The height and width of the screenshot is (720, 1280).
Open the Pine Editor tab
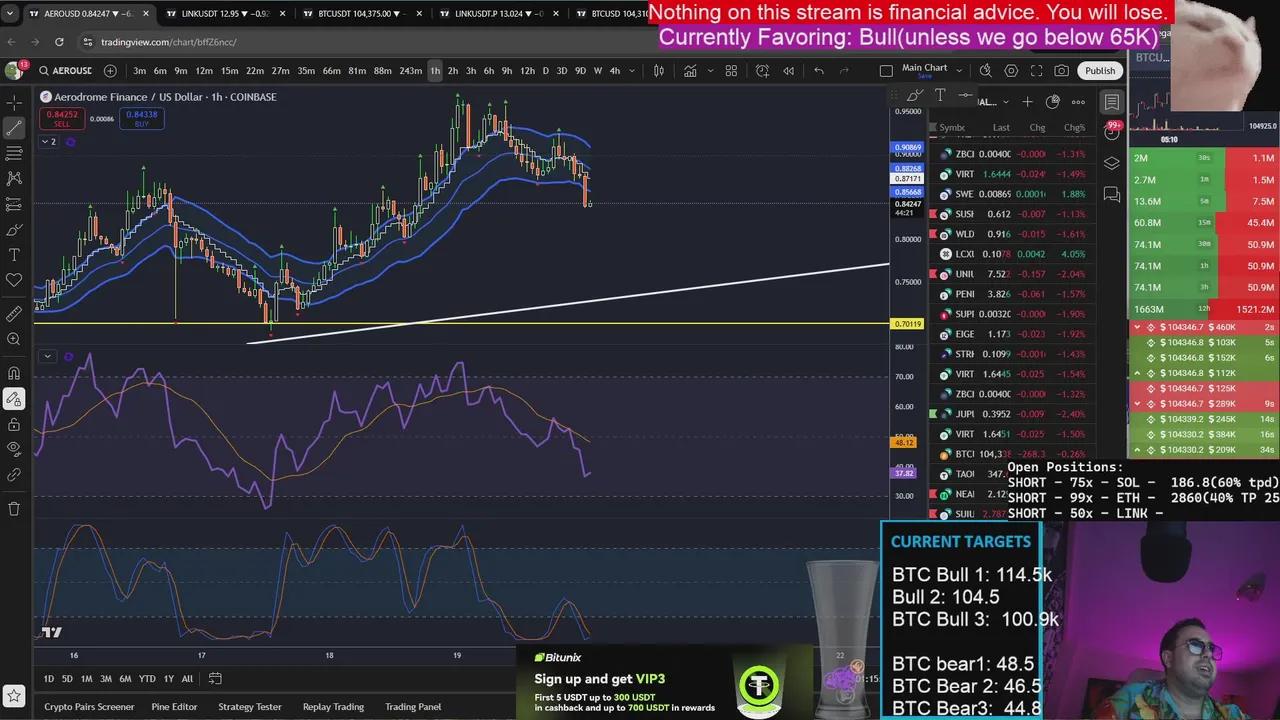tap(174, 706)
